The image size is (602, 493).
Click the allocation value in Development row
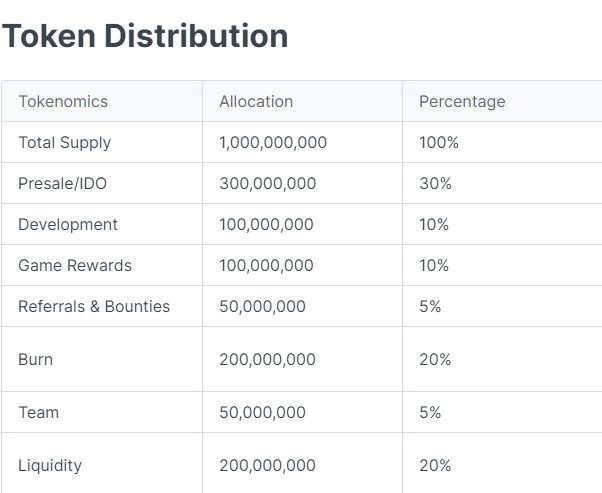pos(266,224)
